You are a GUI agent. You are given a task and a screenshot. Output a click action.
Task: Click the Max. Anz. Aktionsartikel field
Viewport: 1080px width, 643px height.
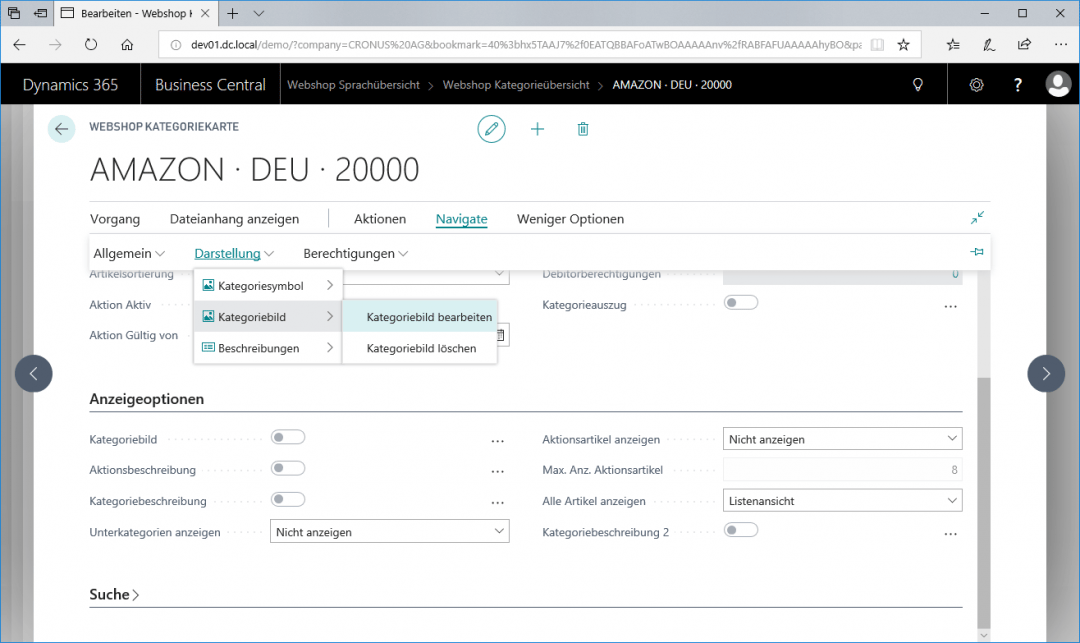842,470
